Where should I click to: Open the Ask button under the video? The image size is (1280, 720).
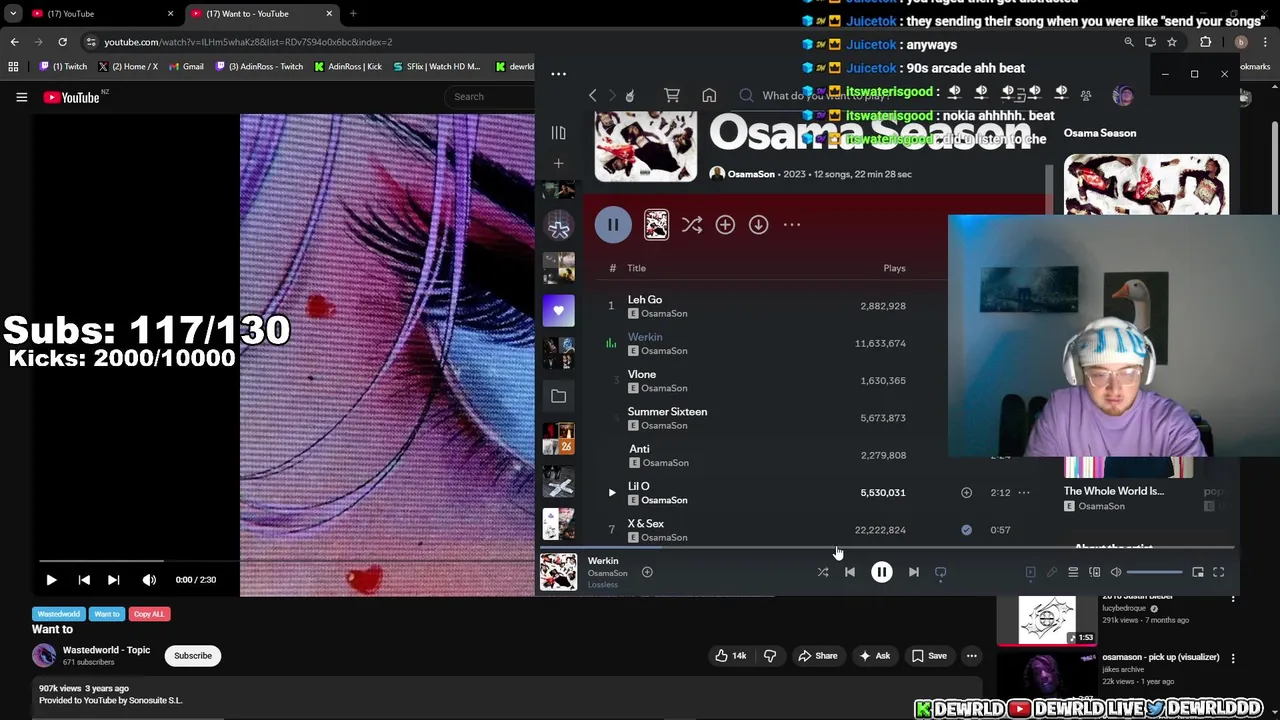874,656
